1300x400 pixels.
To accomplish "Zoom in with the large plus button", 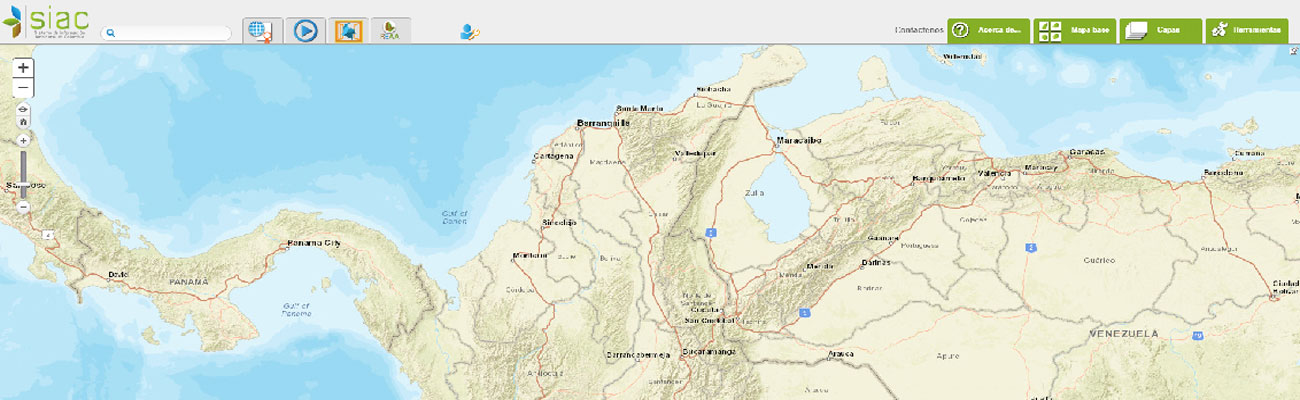I will click(x=23, y=68).
